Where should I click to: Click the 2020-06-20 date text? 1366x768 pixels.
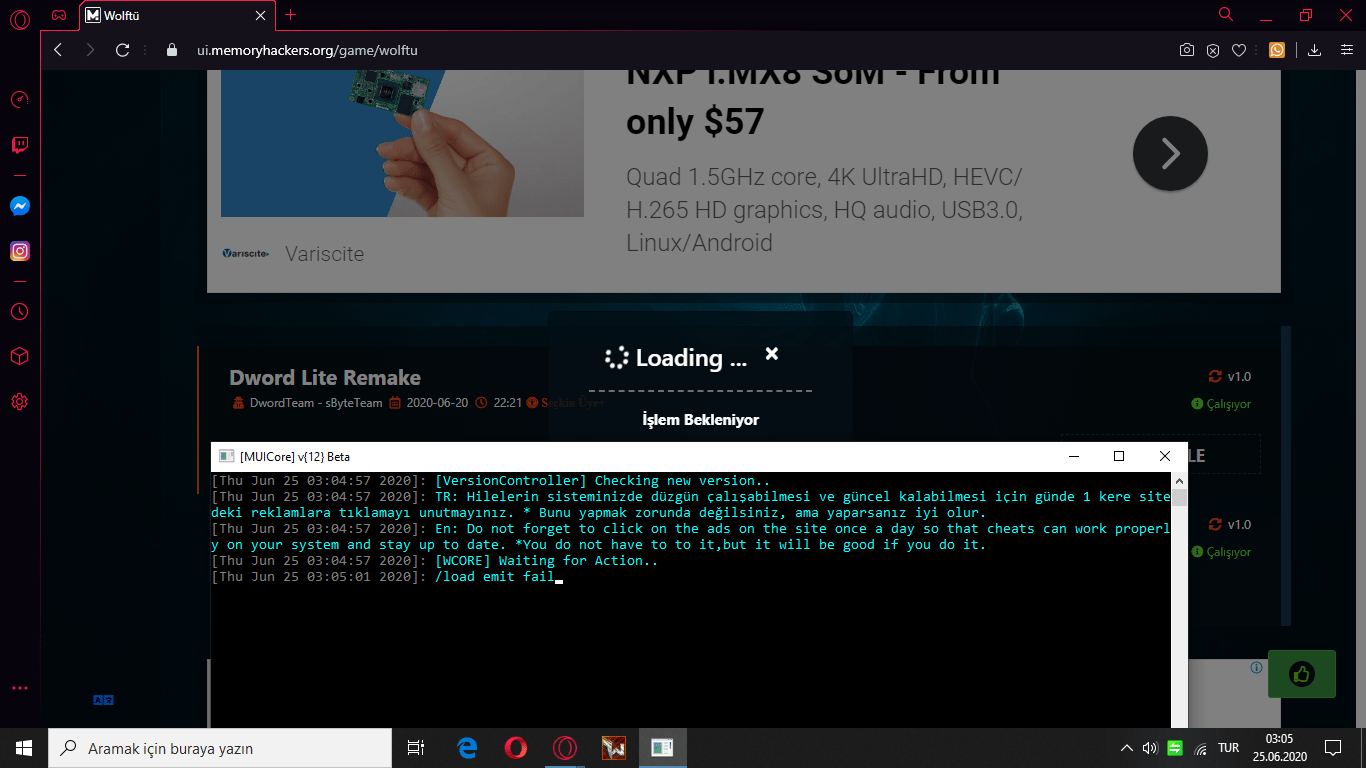436,403
